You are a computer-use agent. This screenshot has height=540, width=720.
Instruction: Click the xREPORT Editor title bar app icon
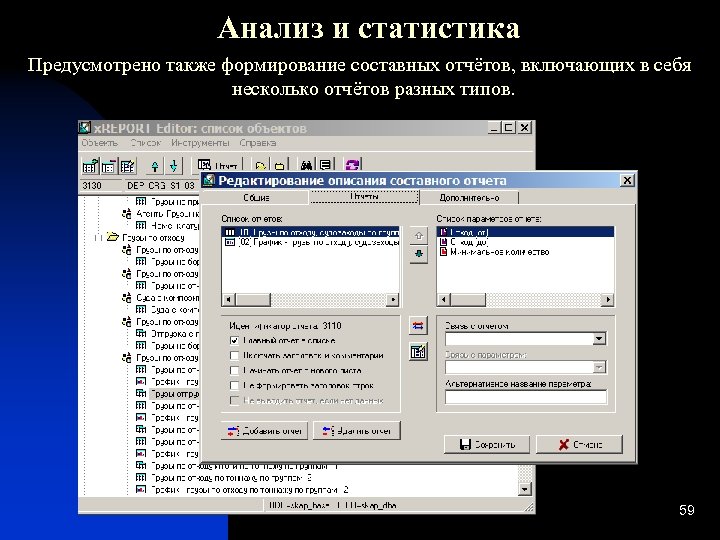pos(85,128)
